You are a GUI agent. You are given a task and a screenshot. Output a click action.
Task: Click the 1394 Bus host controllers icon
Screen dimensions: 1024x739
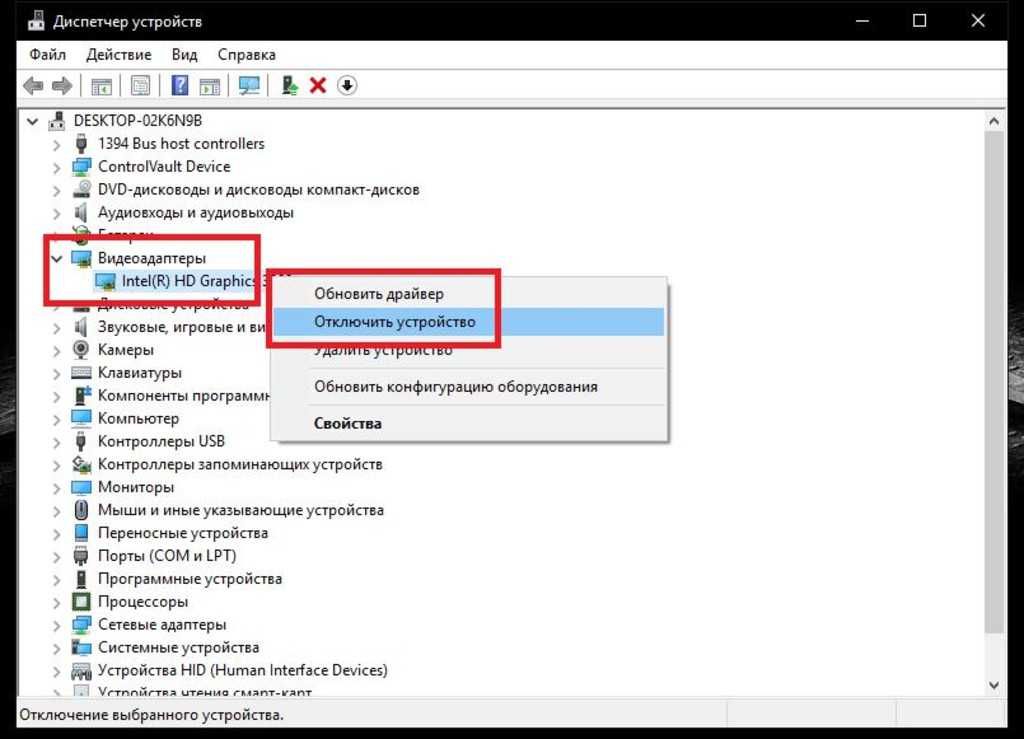(81, 144)
